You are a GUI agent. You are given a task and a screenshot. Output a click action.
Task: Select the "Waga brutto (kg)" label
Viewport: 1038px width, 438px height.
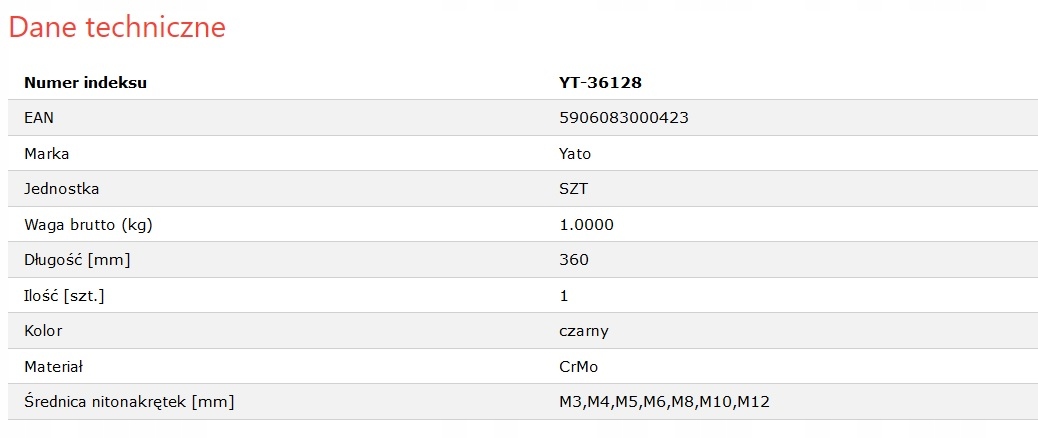88,225
